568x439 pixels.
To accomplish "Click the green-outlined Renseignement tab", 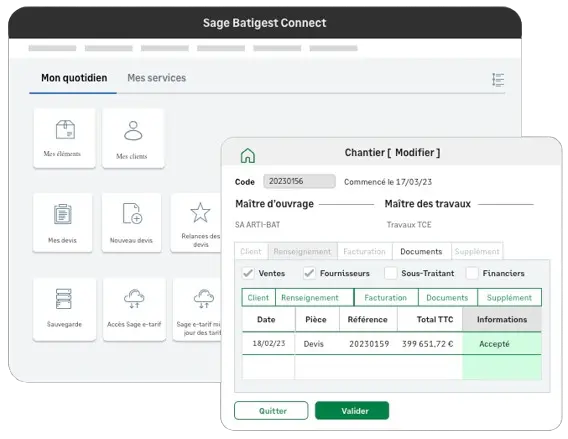I will coord(314,298).
